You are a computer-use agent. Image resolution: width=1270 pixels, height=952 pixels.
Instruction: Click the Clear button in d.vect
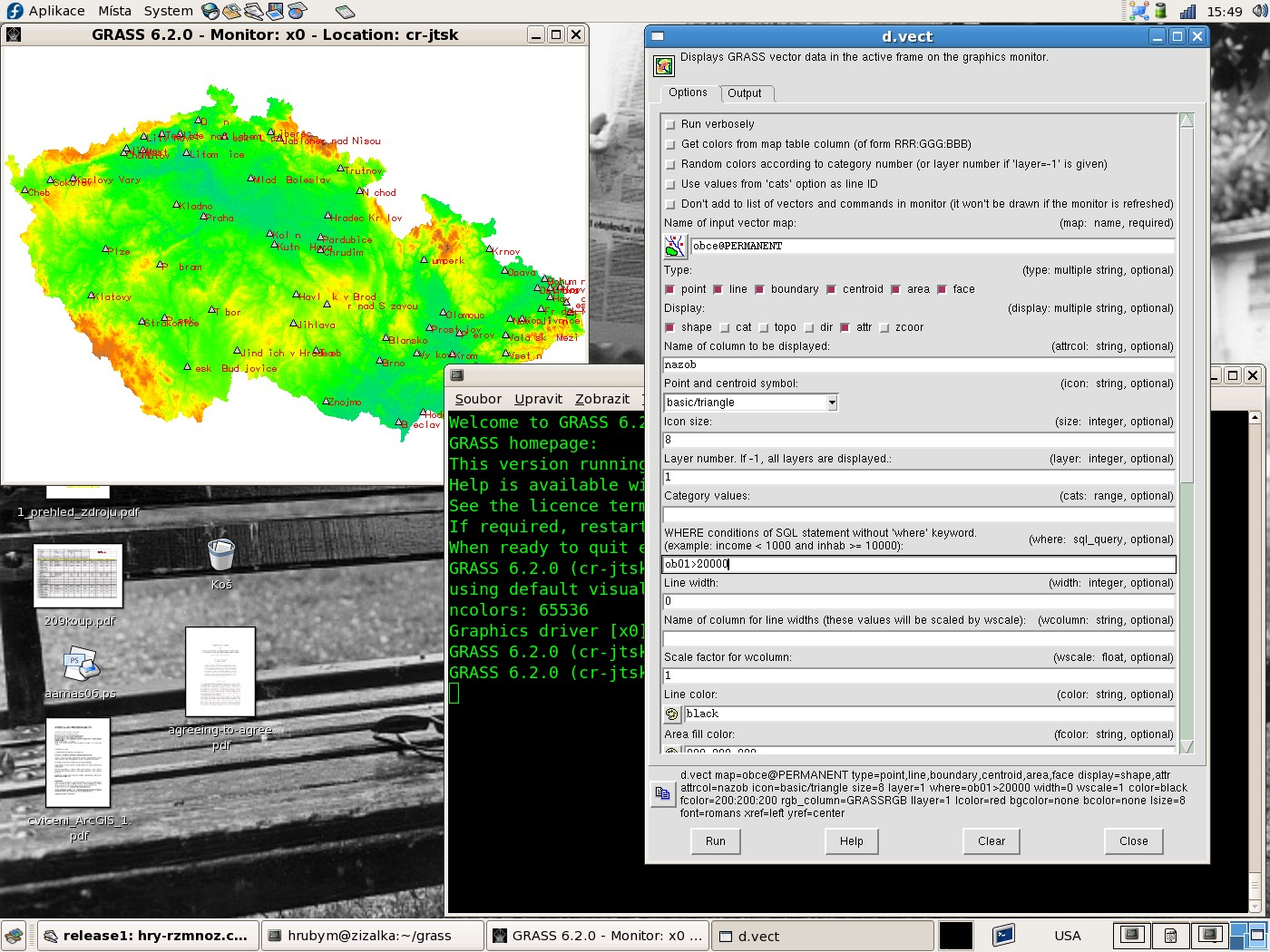coord(992,841)
